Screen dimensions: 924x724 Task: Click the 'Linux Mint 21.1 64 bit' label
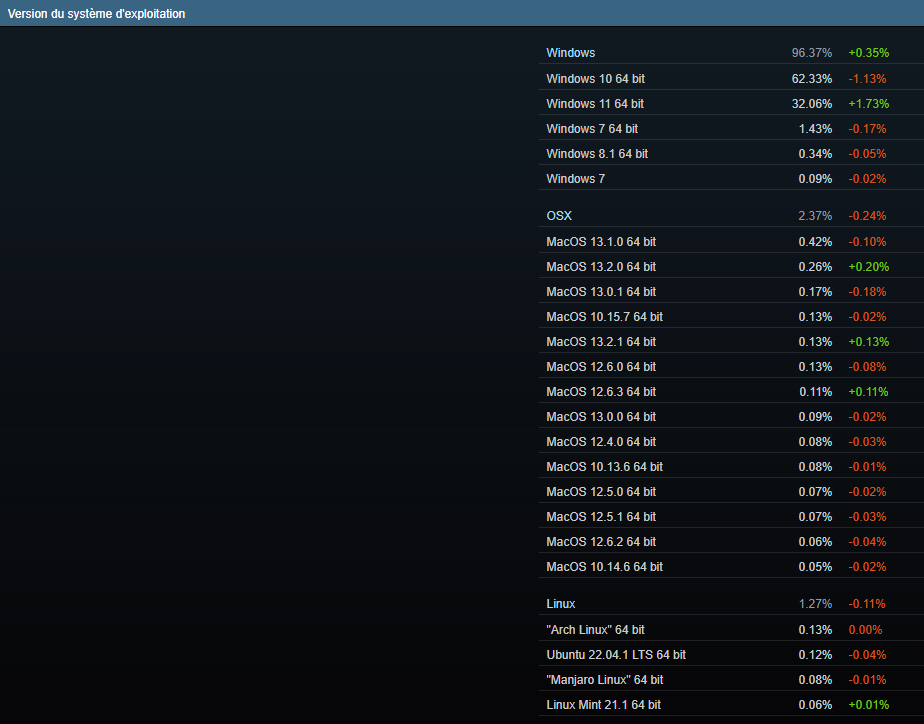pyautogui.click(x=603, y=705)
